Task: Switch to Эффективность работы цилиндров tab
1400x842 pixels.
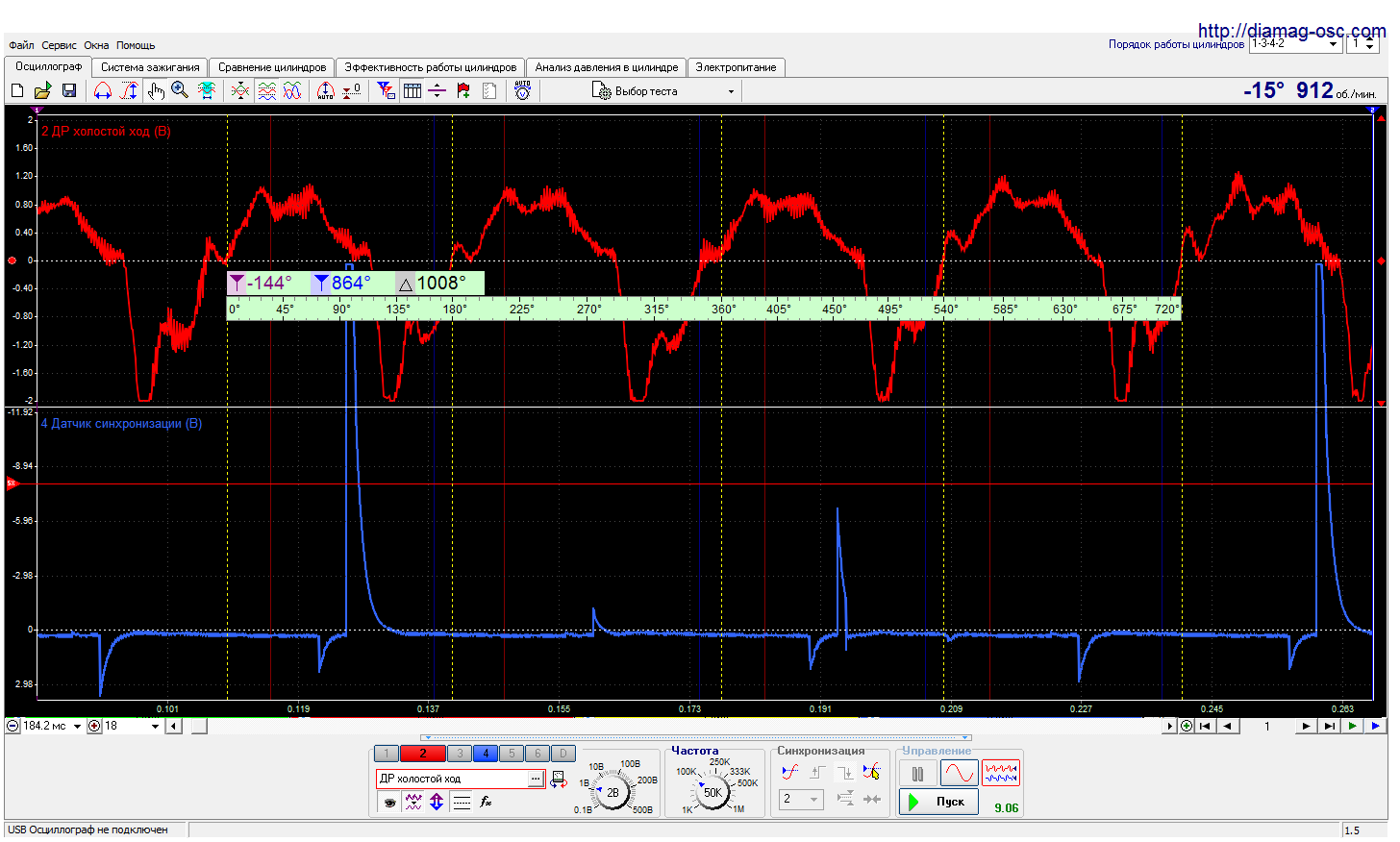Action: point(431,67)
